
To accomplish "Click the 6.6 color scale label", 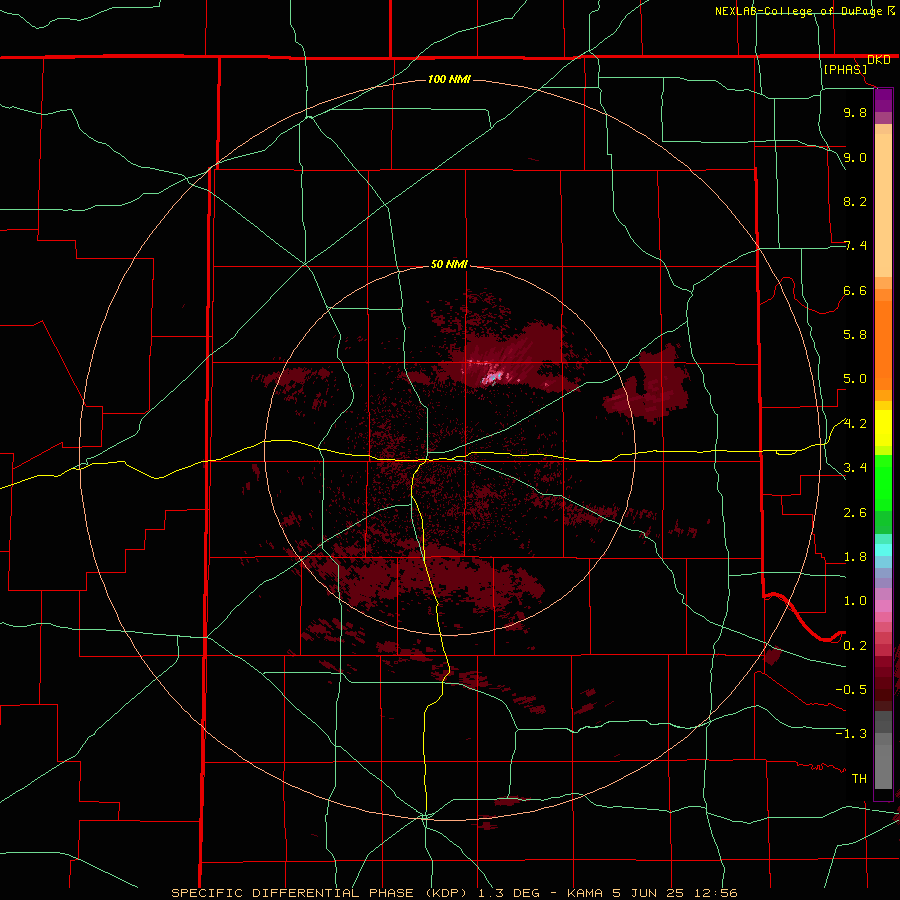I will [855, 290].
